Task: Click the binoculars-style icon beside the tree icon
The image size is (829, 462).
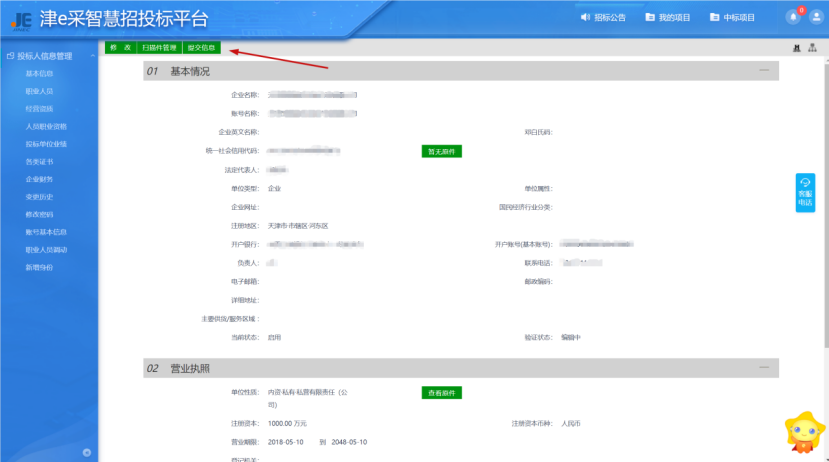Action: click(796, 48)
